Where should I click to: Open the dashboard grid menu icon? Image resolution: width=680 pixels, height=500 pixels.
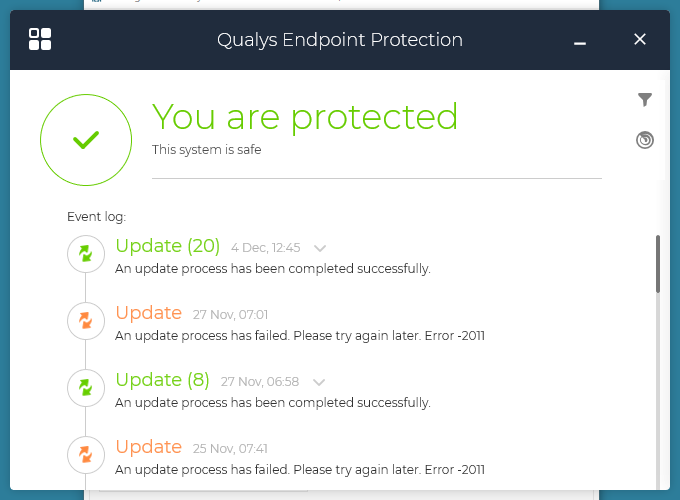pos(40,40)
